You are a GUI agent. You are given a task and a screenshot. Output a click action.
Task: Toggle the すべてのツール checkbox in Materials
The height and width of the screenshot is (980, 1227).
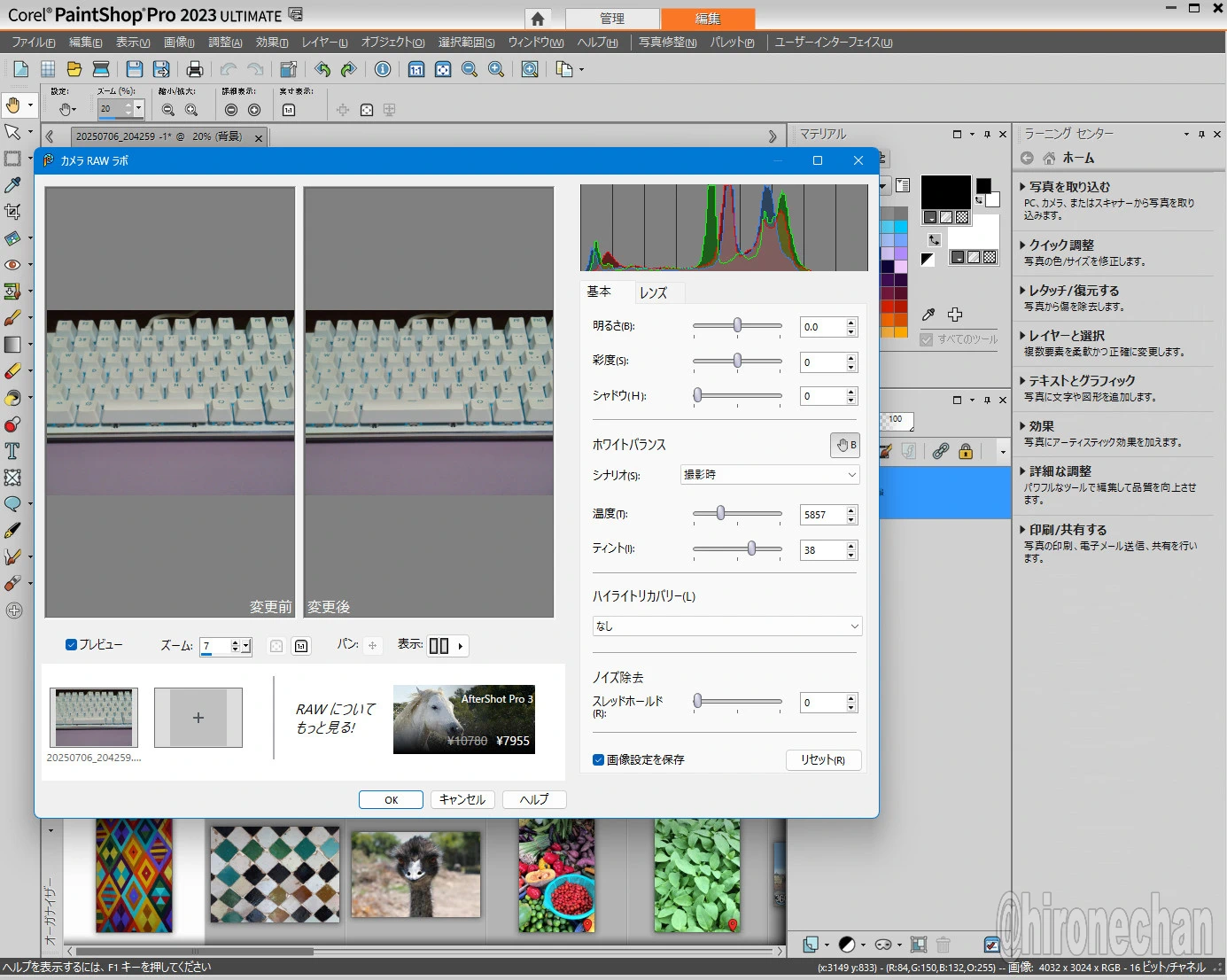pyautogui.click(x=926, y=339)
